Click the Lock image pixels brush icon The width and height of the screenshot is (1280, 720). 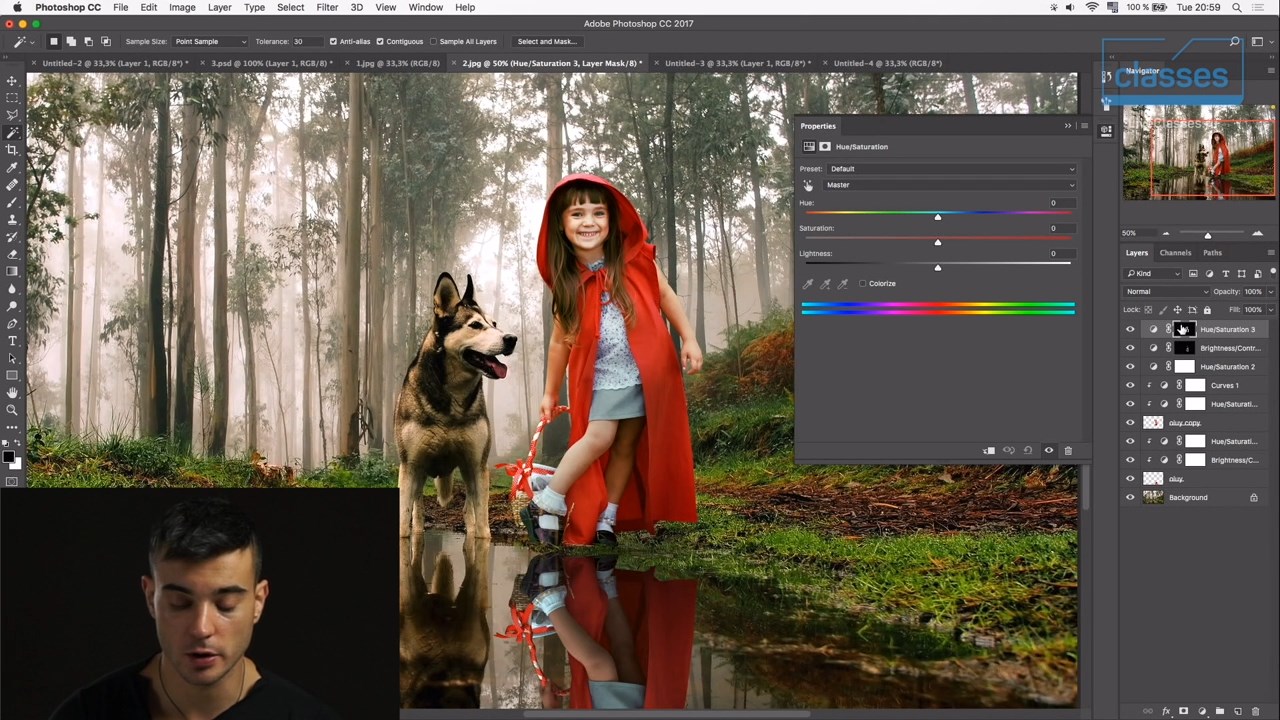click(1162, 310)
